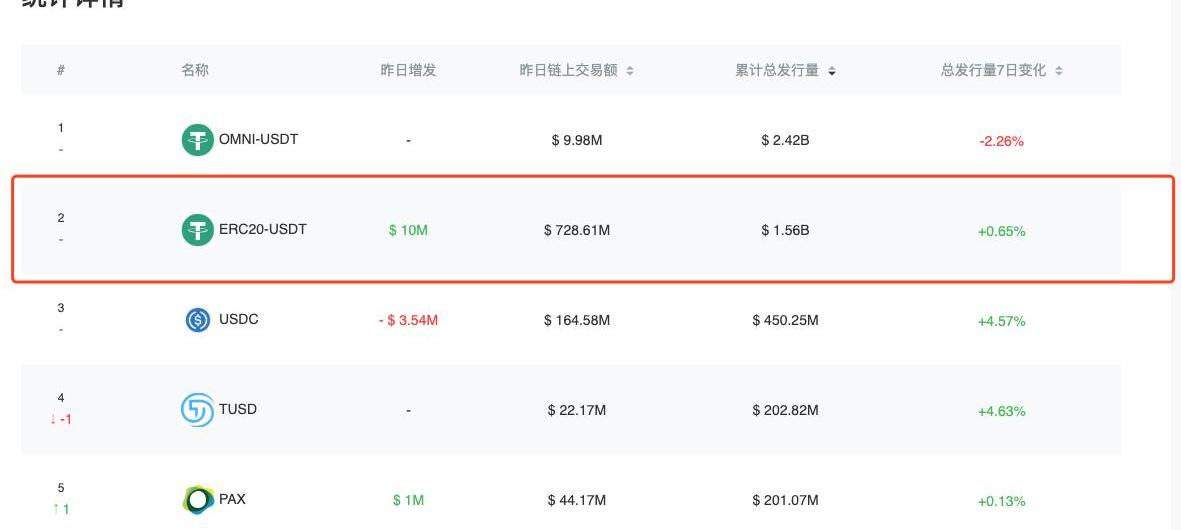Click the USDC coin logo icon

(x=197, y=320)
